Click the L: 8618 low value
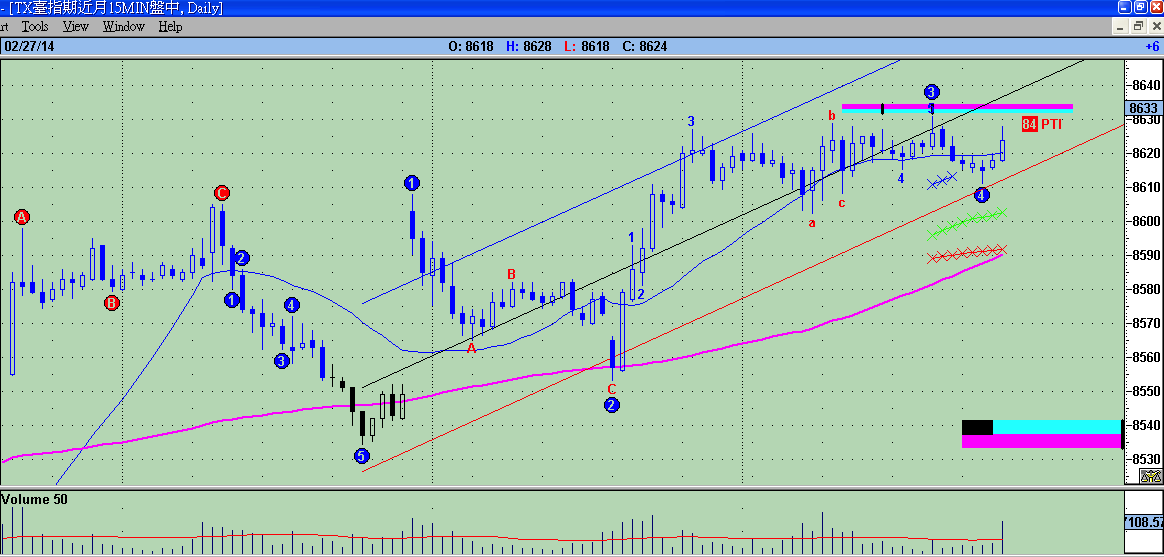Screen dimensions: 1164x557 pyautogui.click(x=586, y=46)
